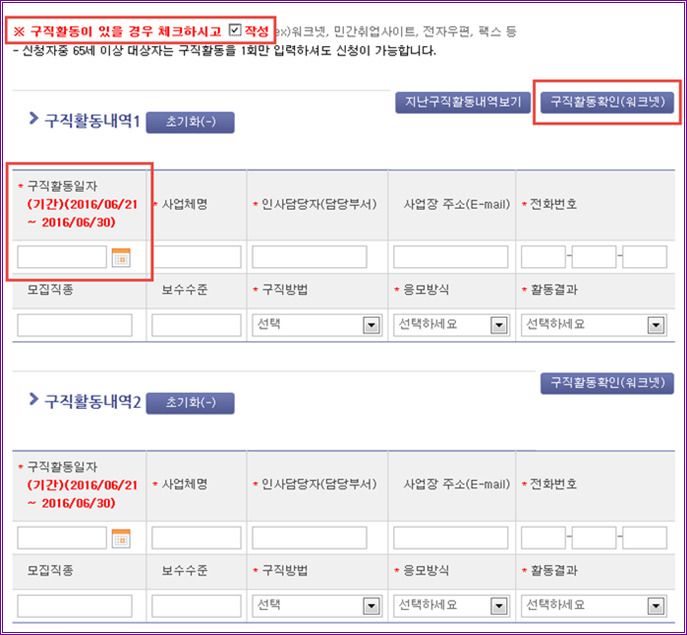Open 구직방법 dropdown in 구직활동내역1
The image size is (687, 635).
tap(317, 325)
